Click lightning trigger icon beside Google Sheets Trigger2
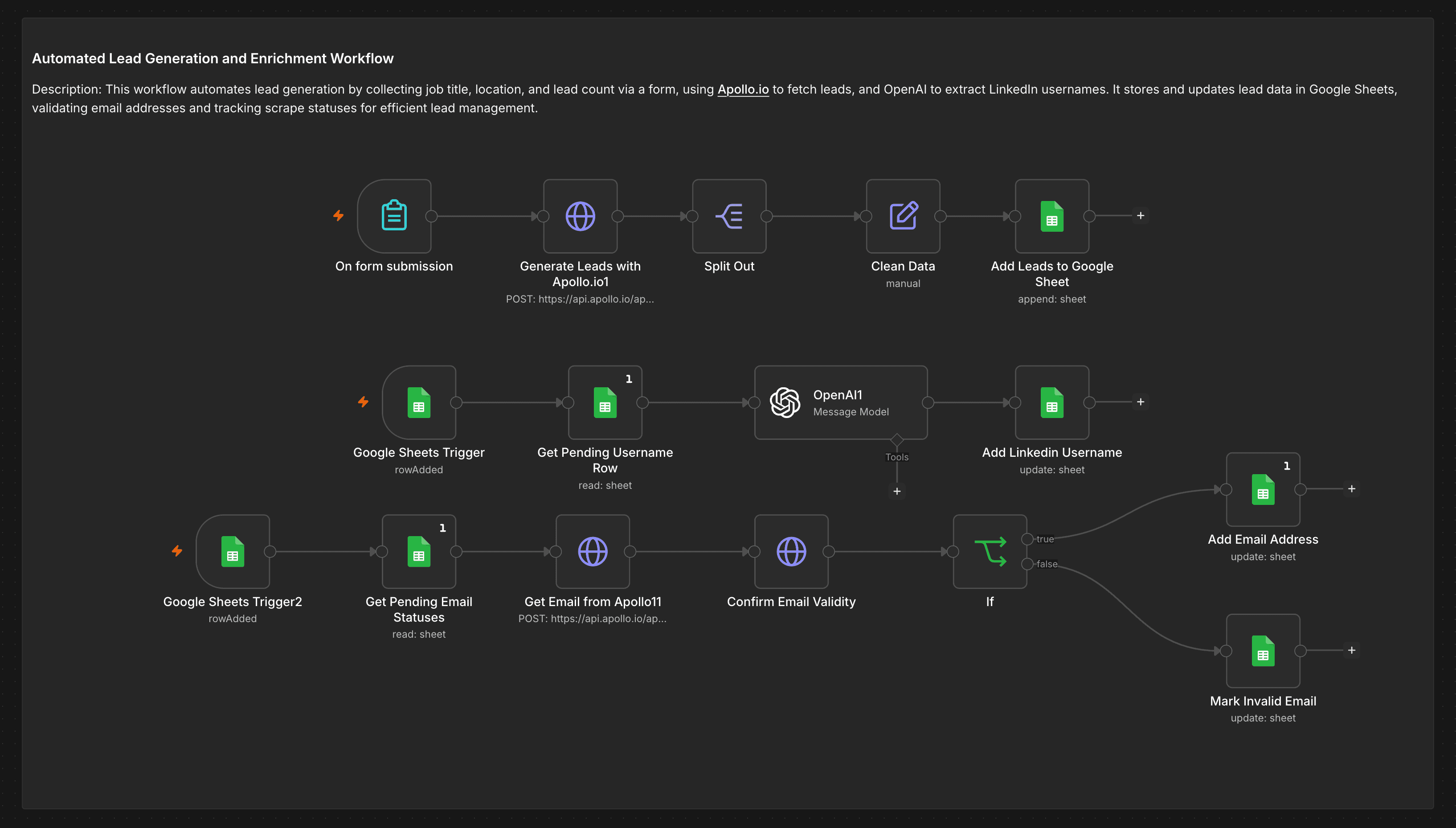The height and width of the screenshot is (828, 1456). [177, 550]
